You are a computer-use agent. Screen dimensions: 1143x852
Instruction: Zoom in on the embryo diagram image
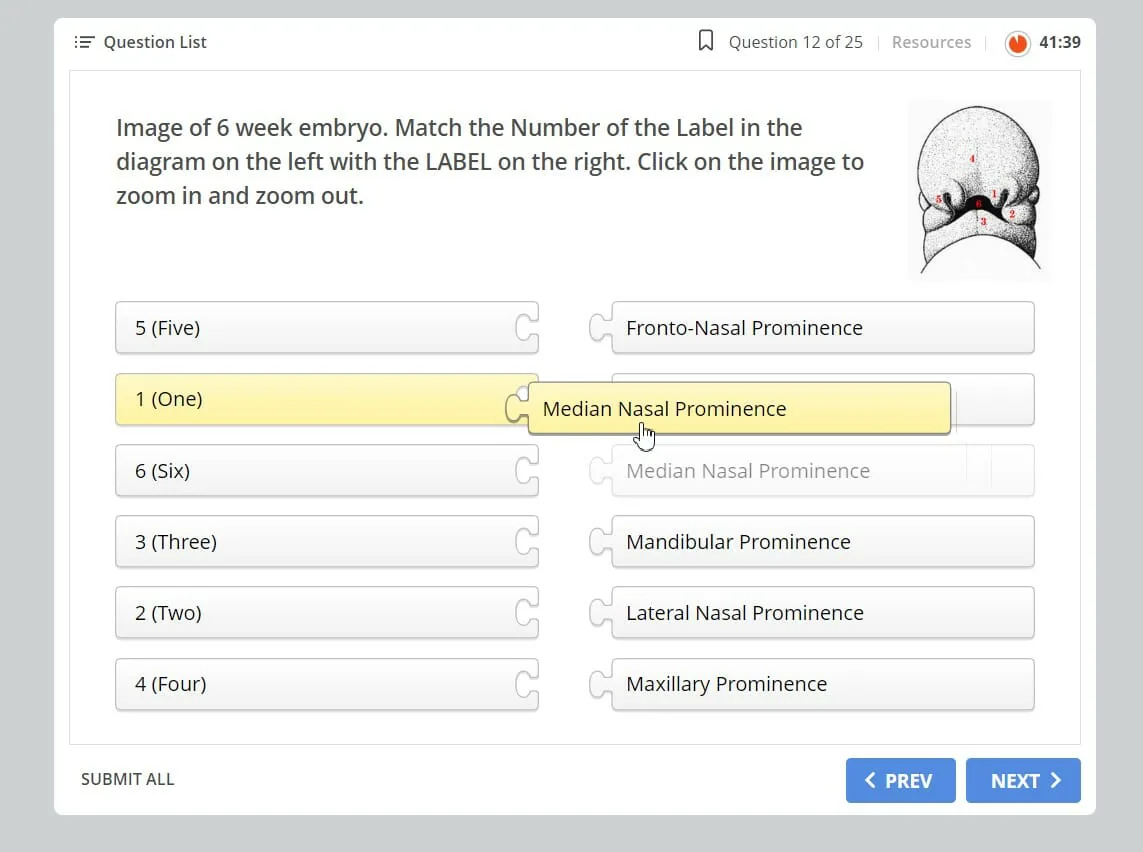point(979,190)
